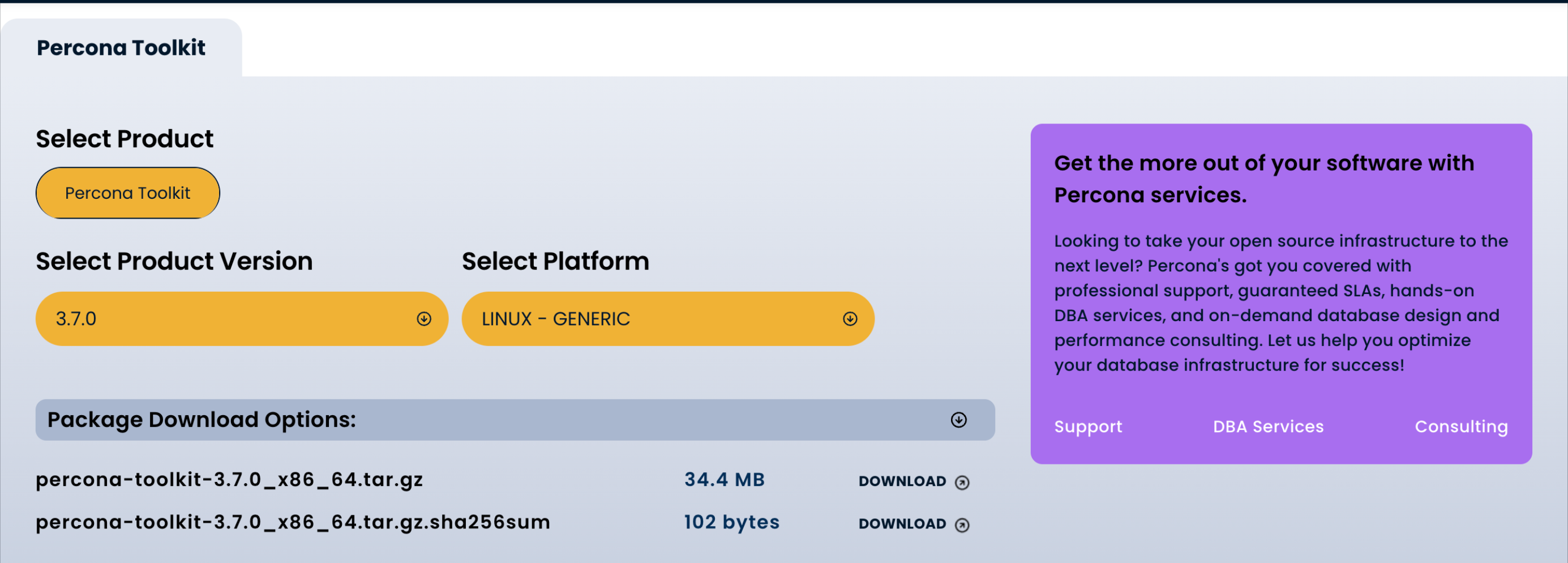Click the arrow icon in version selector
The width and height of the screenshot is (1568, 563).
[x=423, y=319]
